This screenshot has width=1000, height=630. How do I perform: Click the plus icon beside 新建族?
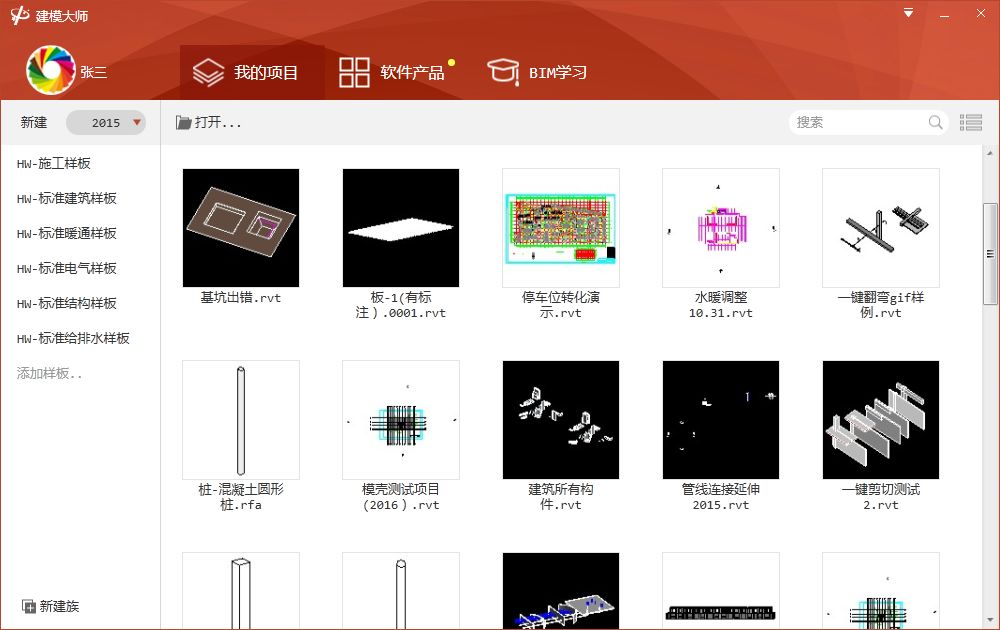coord(29,606)
